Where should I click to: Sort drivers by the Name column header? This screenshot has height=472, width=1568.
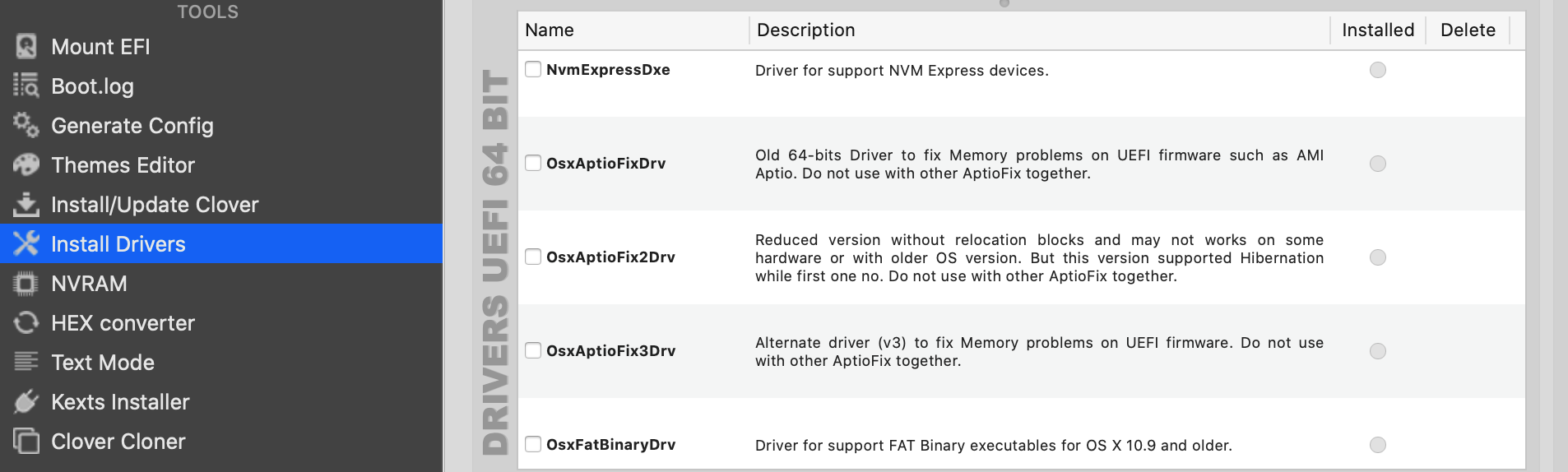(550, 30)
